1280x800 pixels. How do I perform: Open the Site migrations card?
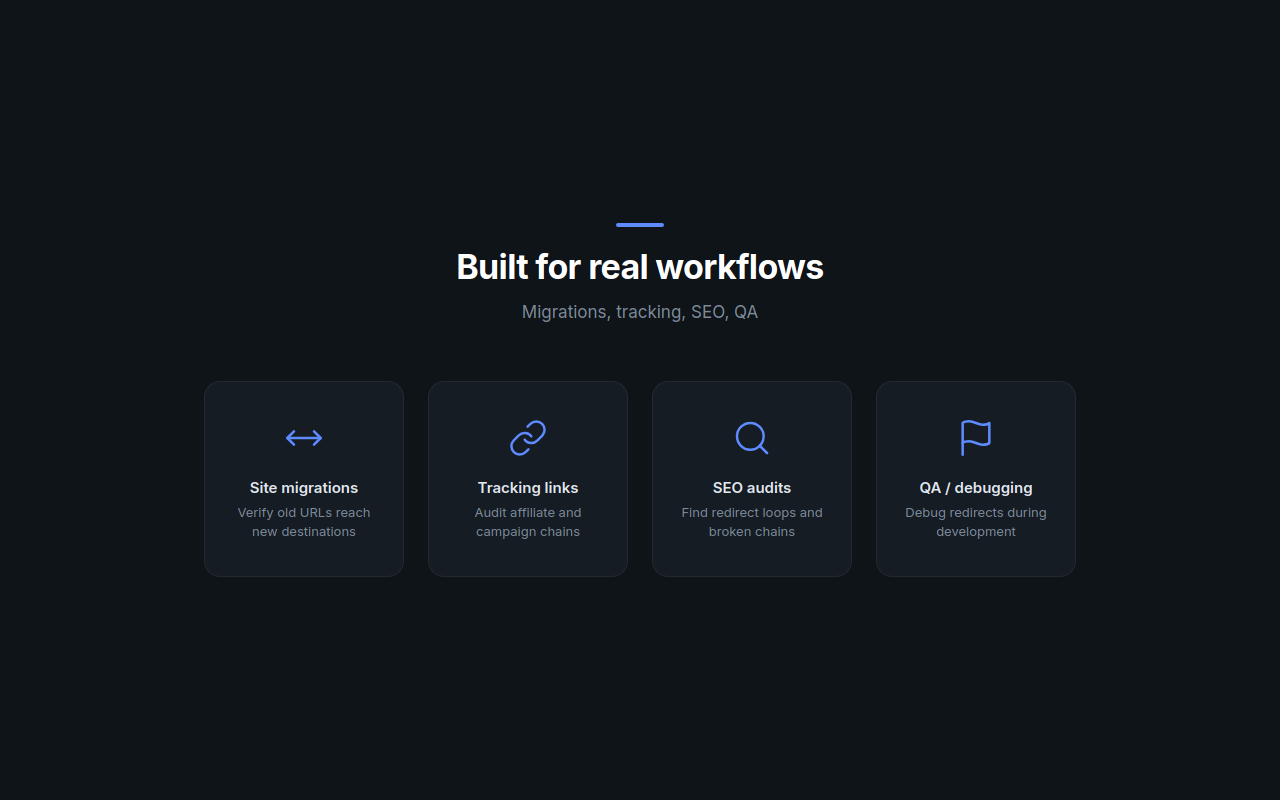303,478
